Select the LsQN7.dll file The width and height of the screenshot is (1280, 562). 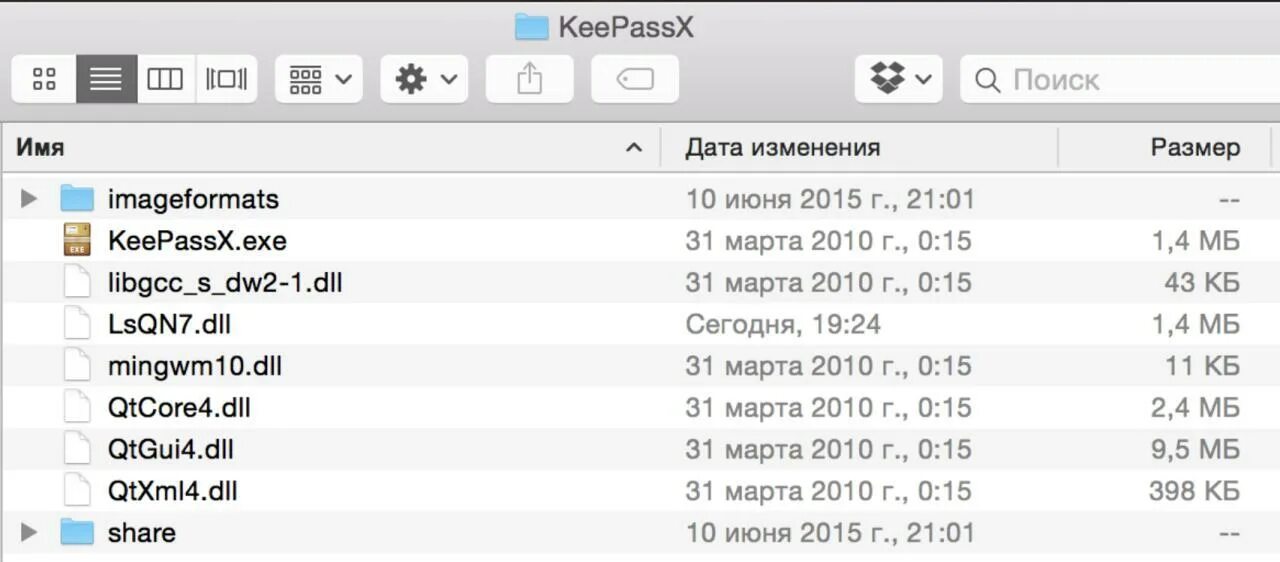(170, 324)
